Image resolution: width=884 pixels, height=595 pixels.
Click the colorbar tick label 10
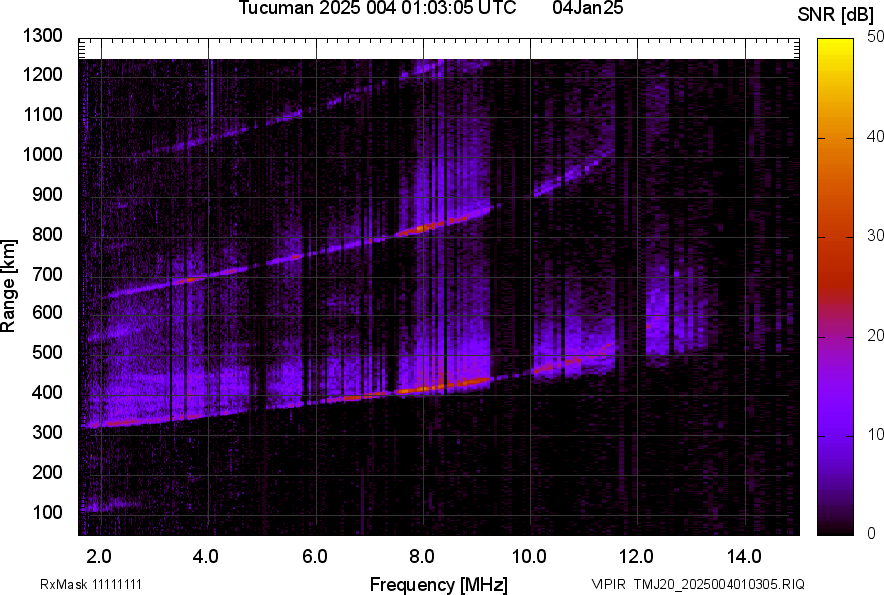point(876,435)
